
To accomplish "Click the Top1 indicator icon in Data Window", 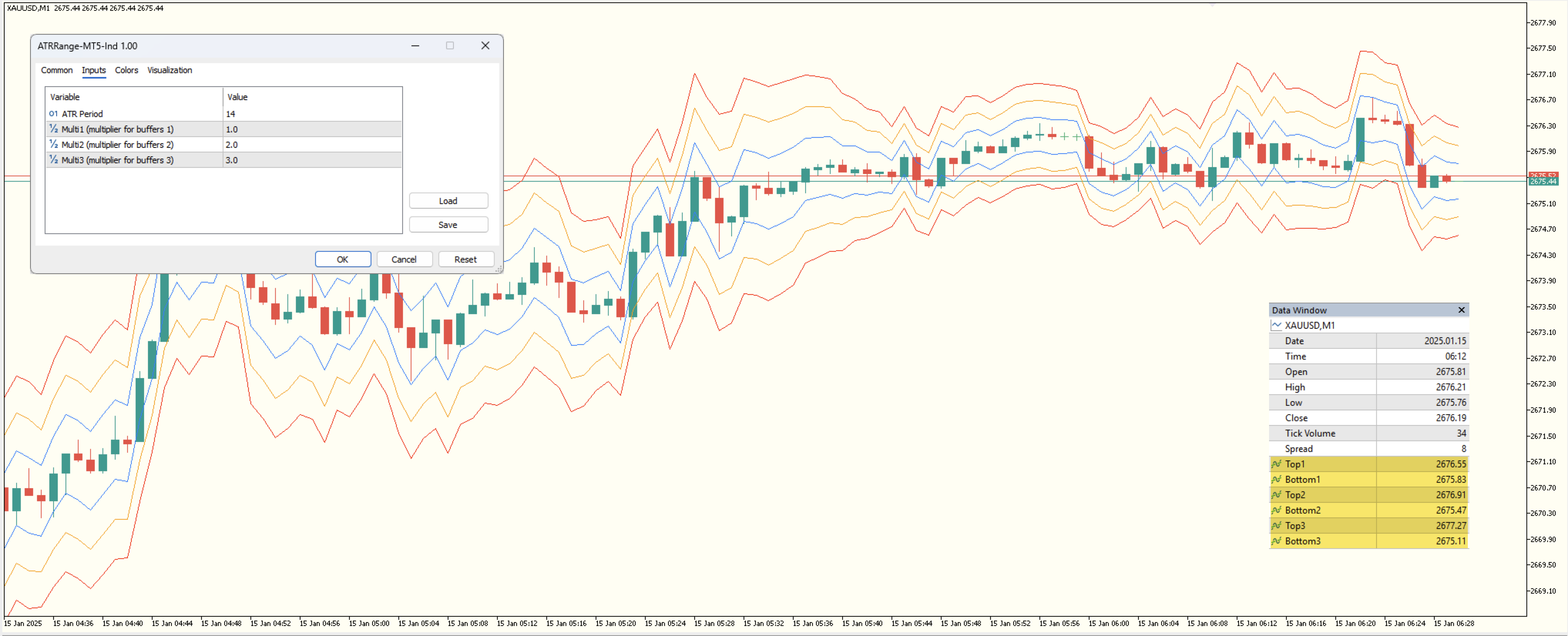I will coord(1276,464).
